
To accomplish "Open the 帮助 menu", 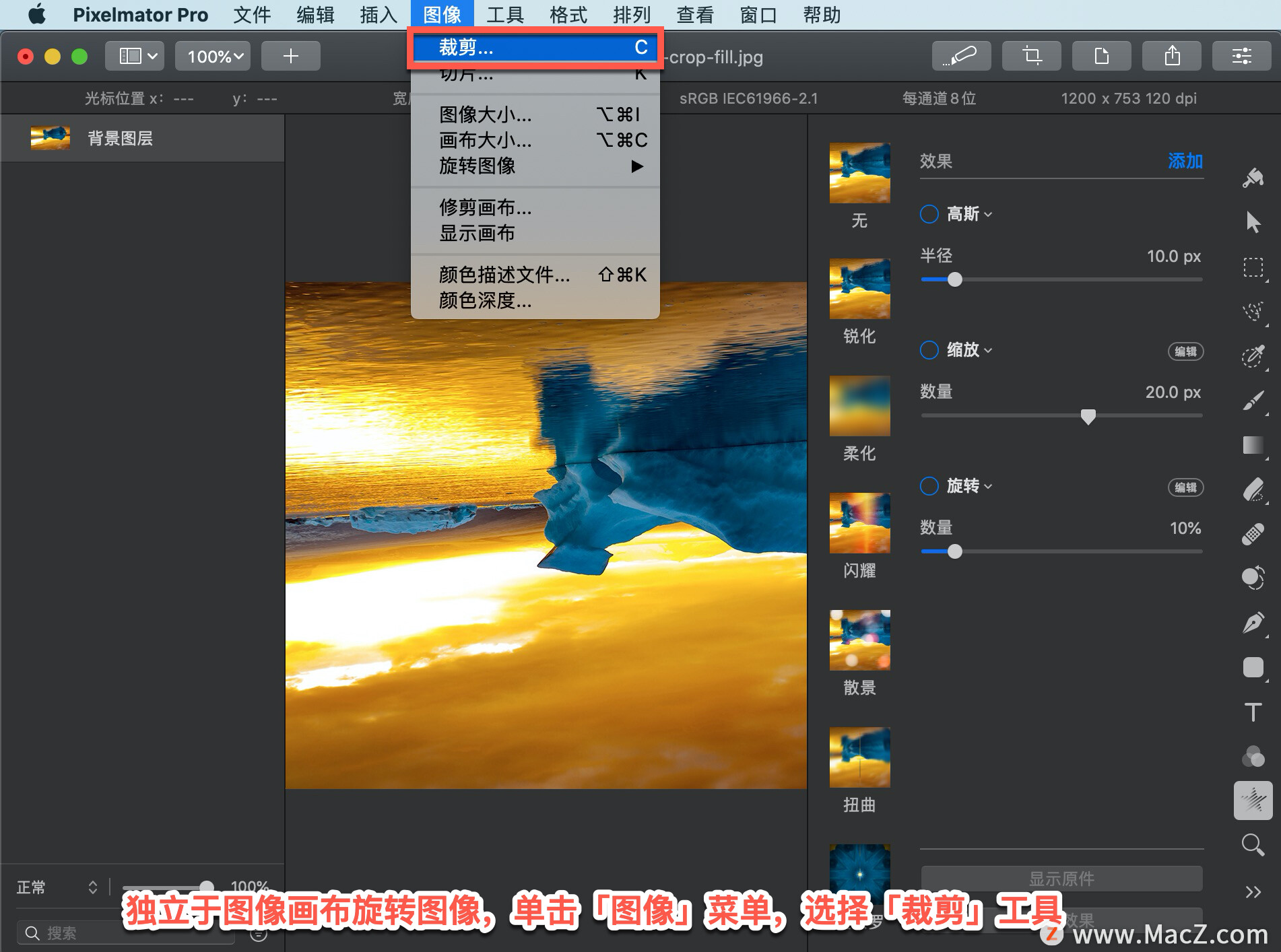I will coord(822,15).
